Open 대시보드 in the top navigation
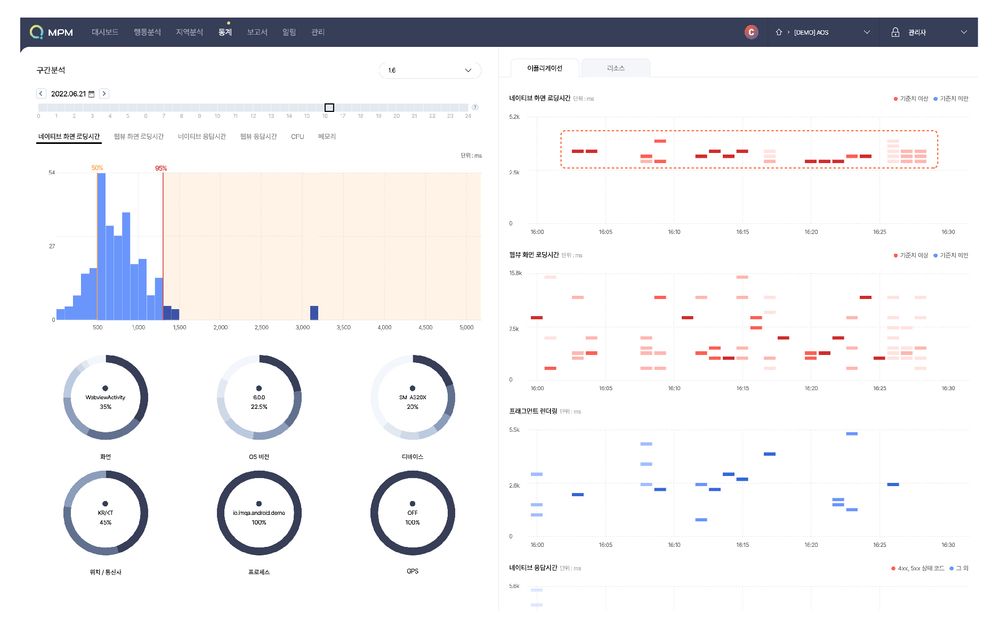This screenshot has width=1000, height=628. pos(105,32)
